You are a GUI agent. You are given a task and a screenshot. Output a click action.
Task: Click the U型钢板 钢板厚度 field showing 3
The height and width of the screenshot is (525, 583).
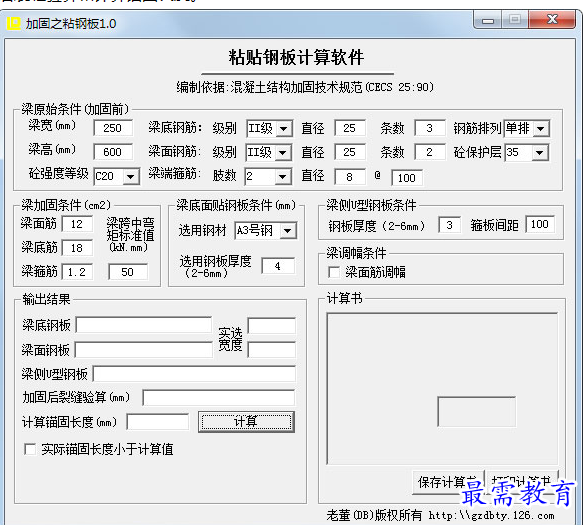pyautogui.click(x=450, y=225)
